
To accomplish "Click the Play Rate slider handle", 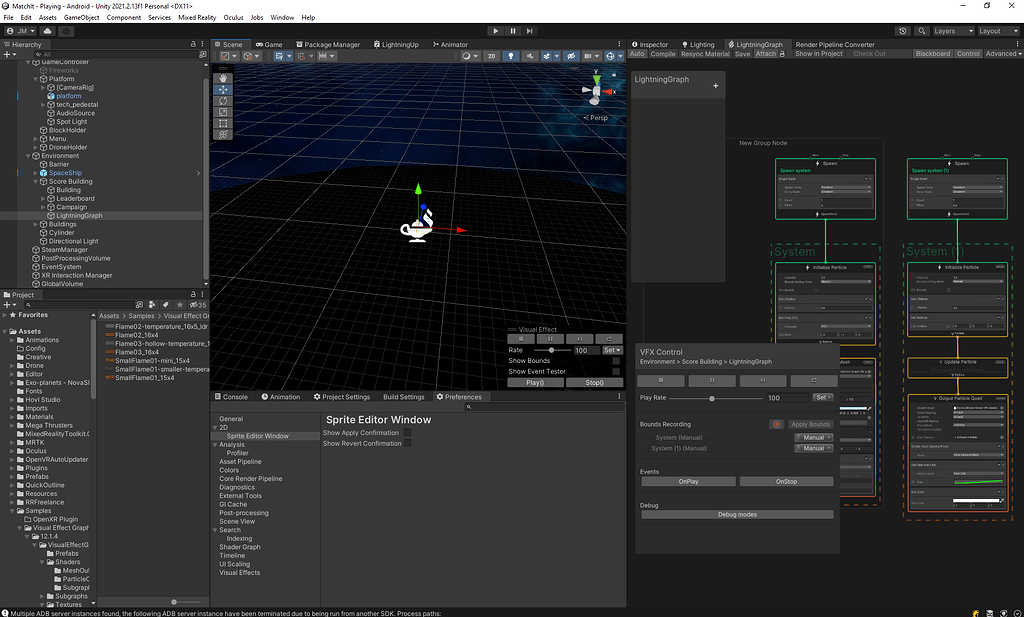I will [x=712, y=398].
